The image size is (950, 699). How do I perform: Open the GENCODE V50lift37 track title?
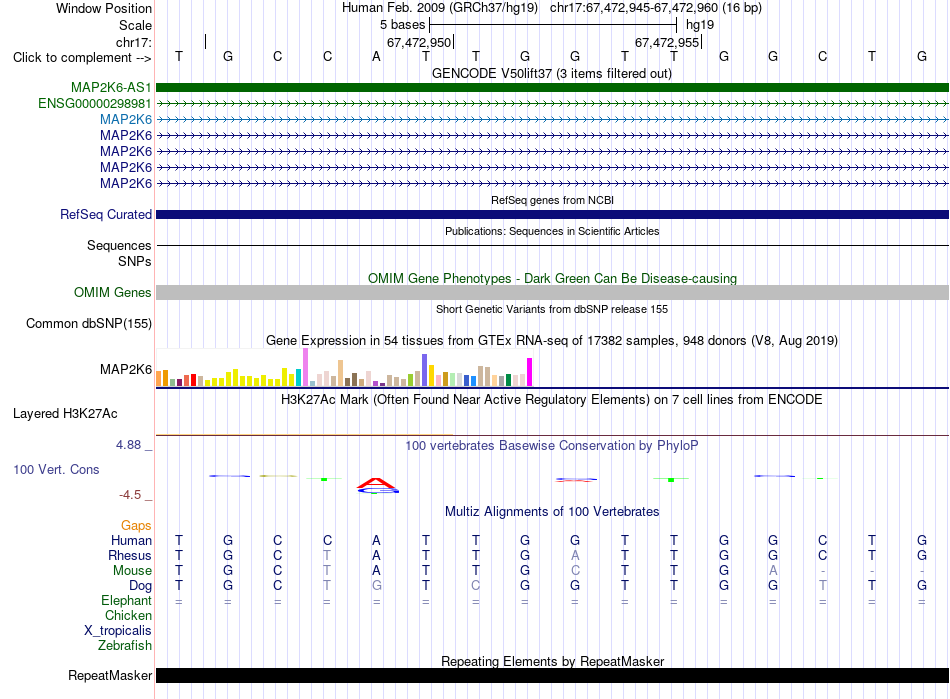pyautogui.click(x=551, y=73)
